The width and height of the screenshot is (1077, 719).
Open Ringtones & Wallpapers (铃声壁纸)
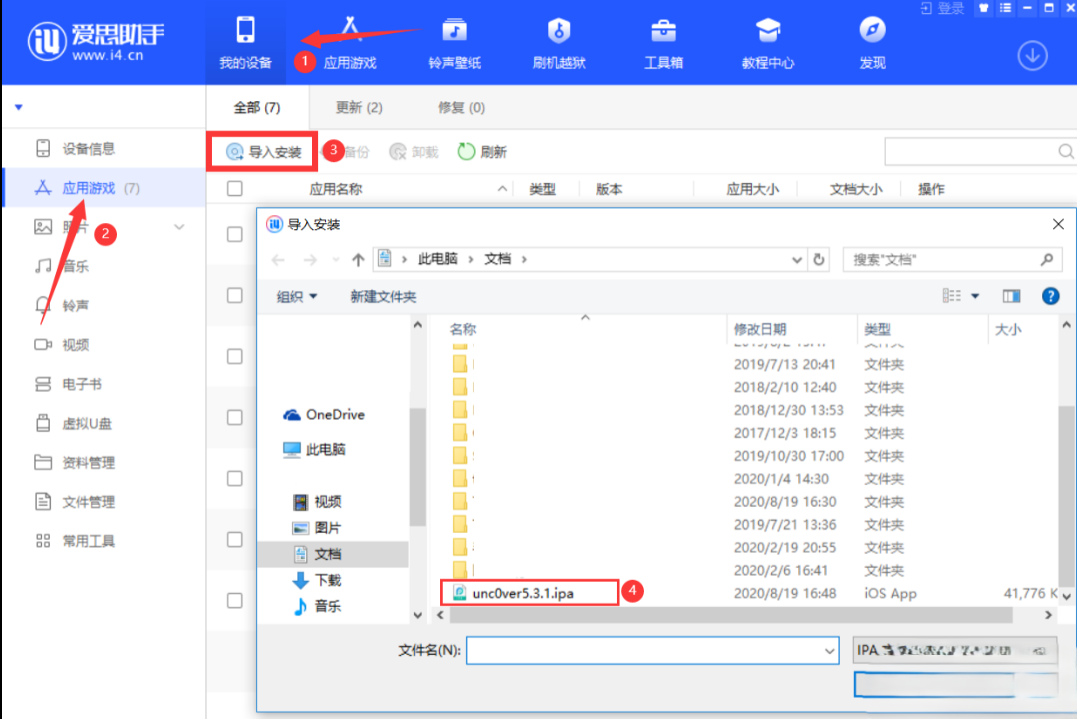click(x=454, y=43)
